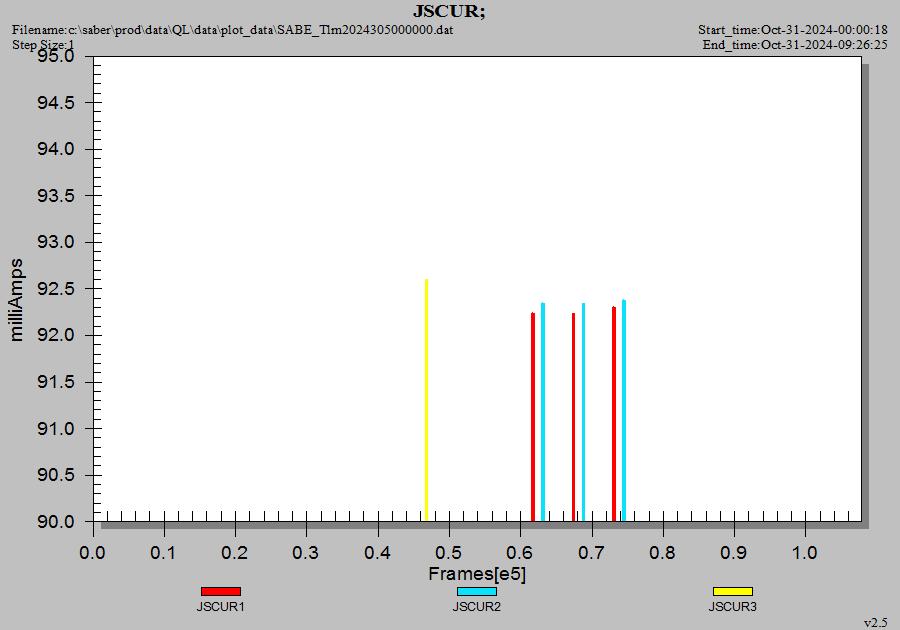The width and height of the screenshot is (900, 630).
Task: Click the Frames[e5] x-axis label
Action: click(x=477, y=573)
